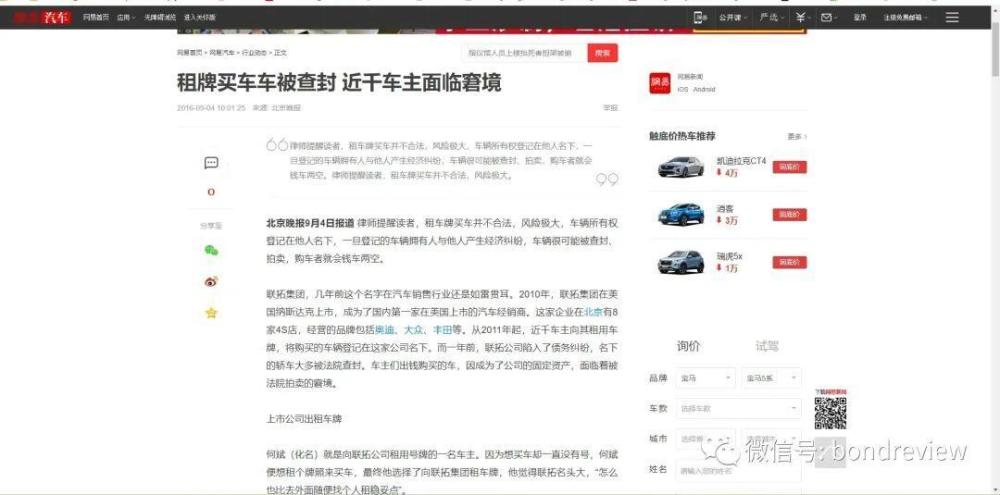Viewport: 1000px width, 495px height.
Task: Click the mobile phone icon in header
Action: point(700,17)
